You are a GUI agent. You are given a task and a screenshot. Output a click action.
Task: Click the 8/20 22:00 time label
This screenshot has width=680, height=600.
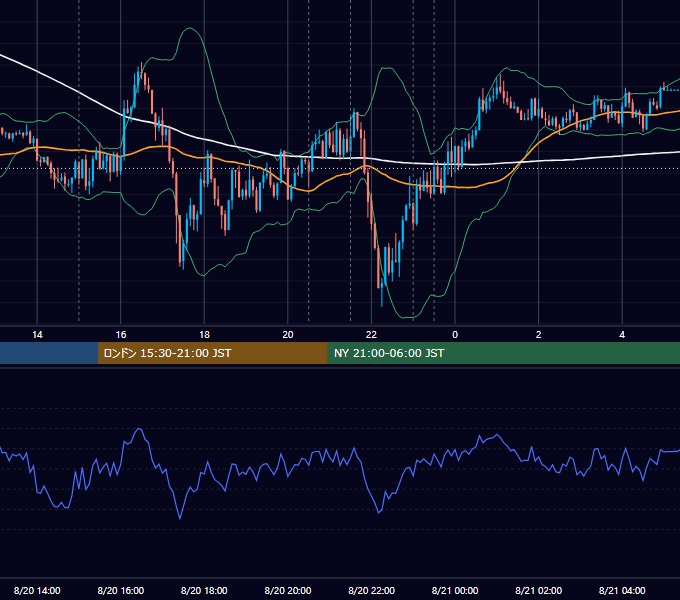coord(372,590)
